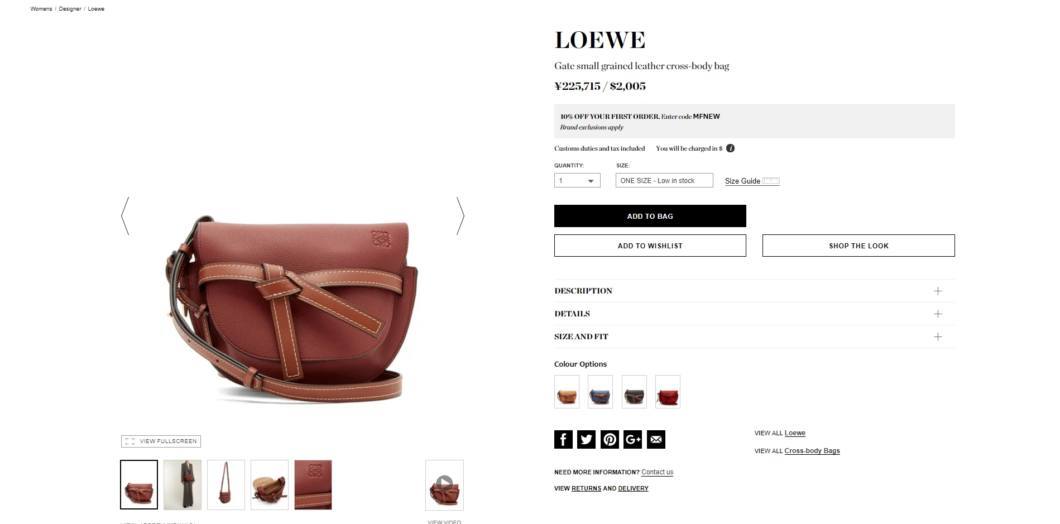The width and height of the screenshot is (1060, 524).
Task: Expand the Description section
Action: (754, 291)
